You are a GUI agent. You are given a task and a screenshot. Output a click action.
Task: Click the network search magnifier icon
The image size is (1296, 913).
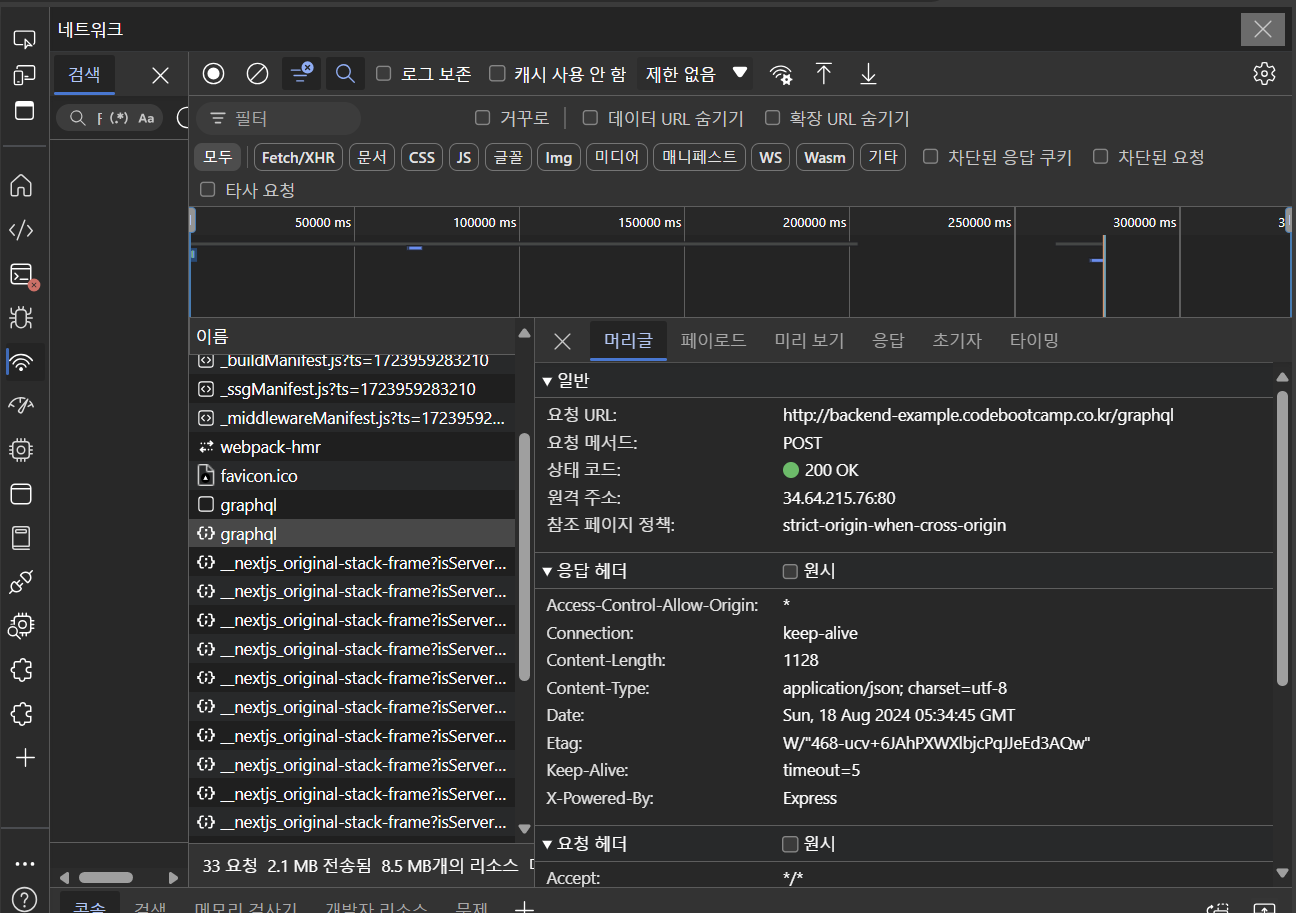tap(345, 73)
